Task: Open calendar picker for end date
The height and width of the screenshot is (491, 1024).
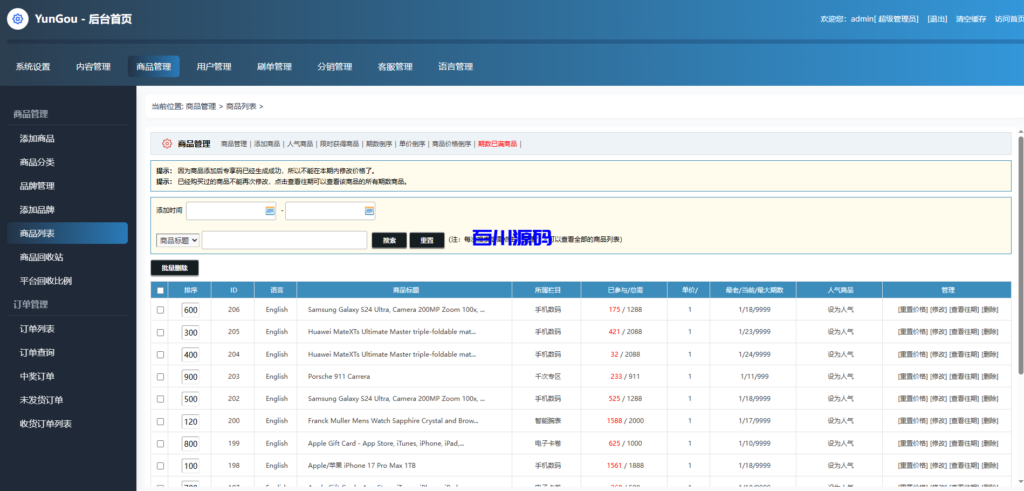Action: (x=369, y=211)
